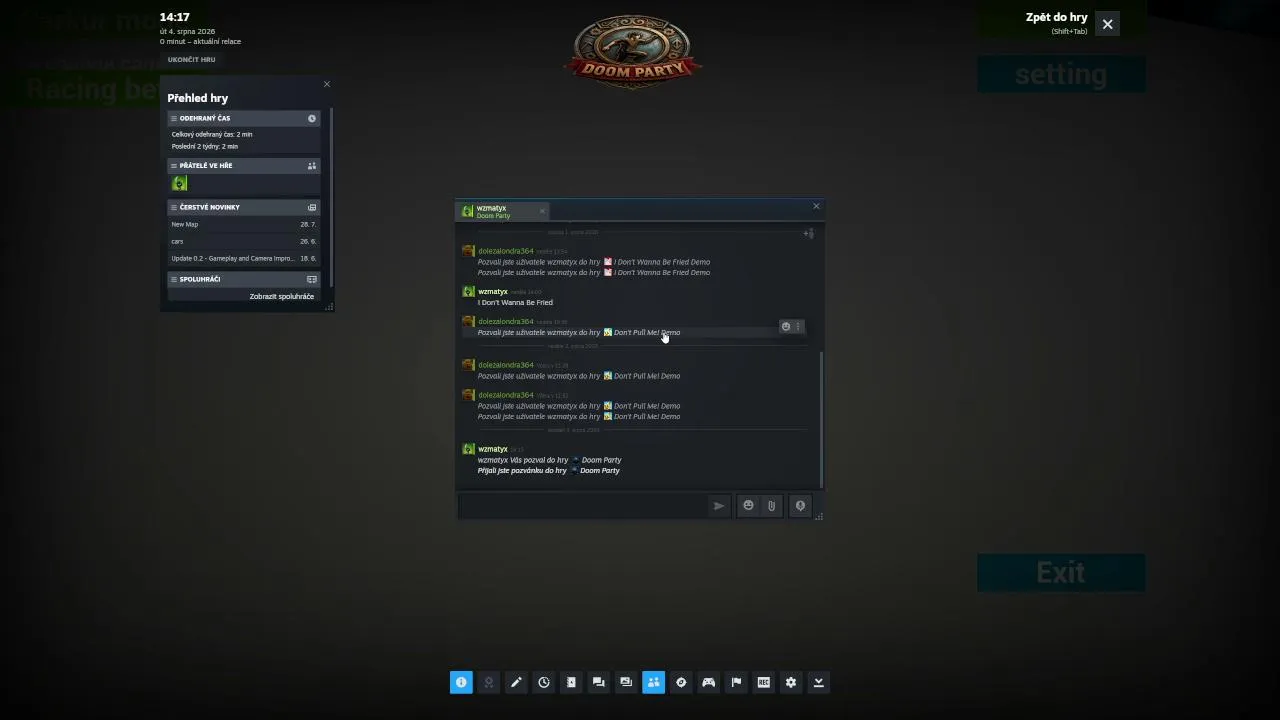This screenshot has height=720, width=1280.
Task: Open the Doom Party link in 'Přijali jste pozvánku' message
Action: (x=600, y=471)
